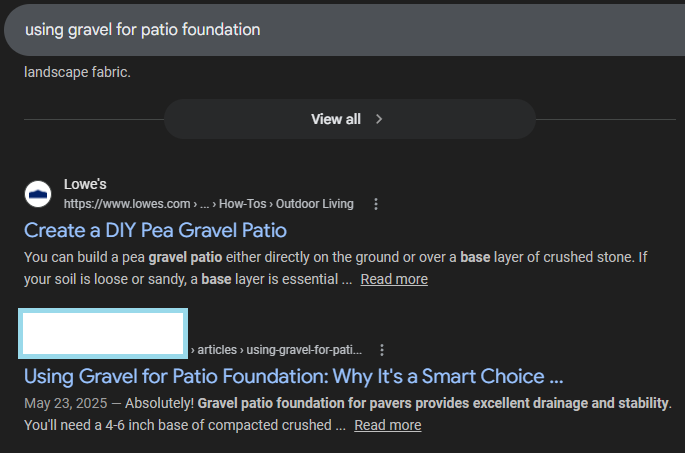Open Using Gravel for Patio Foundation result title
This screenshot has height=453, width=685.
point(293,377)
